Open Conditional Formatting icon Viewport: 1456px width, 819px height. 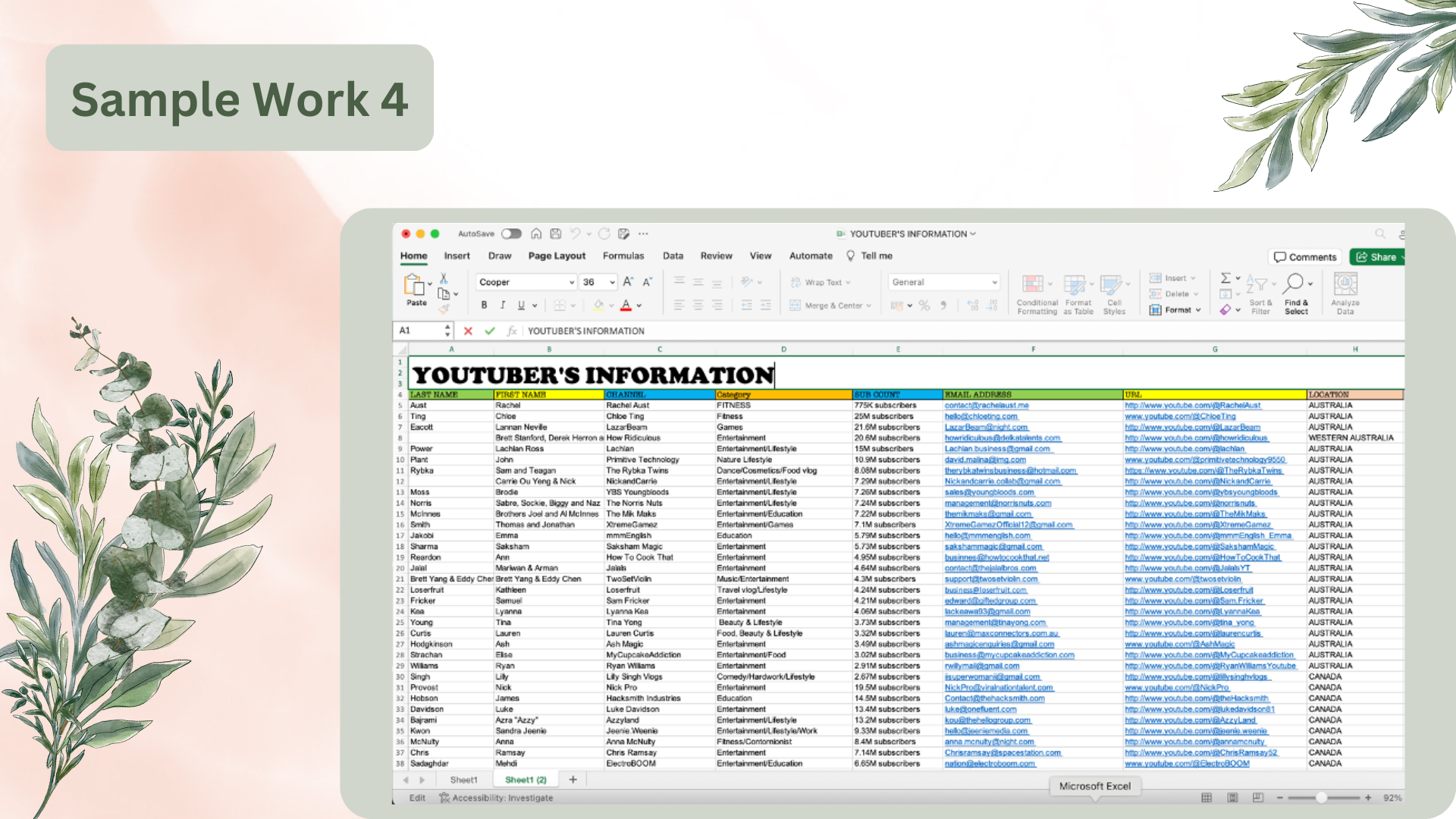tap(1033, 284)
